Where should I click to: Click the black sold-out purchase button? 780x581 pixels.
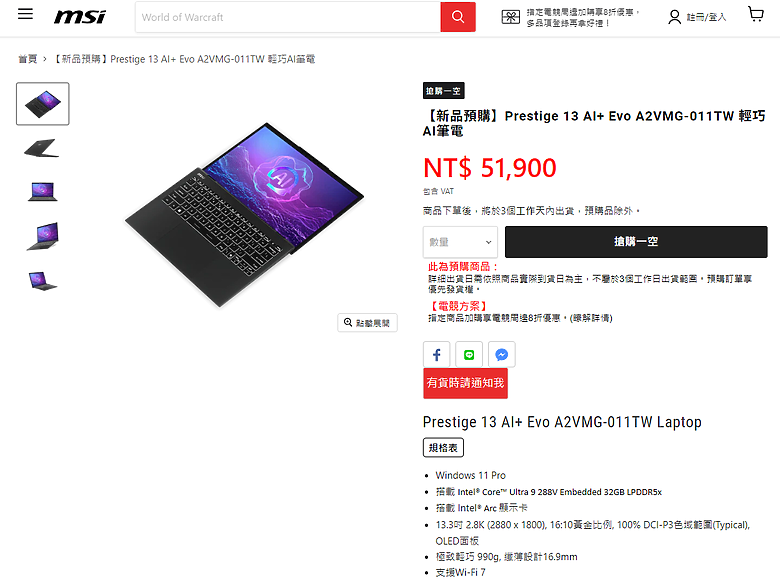click(636, 242)
